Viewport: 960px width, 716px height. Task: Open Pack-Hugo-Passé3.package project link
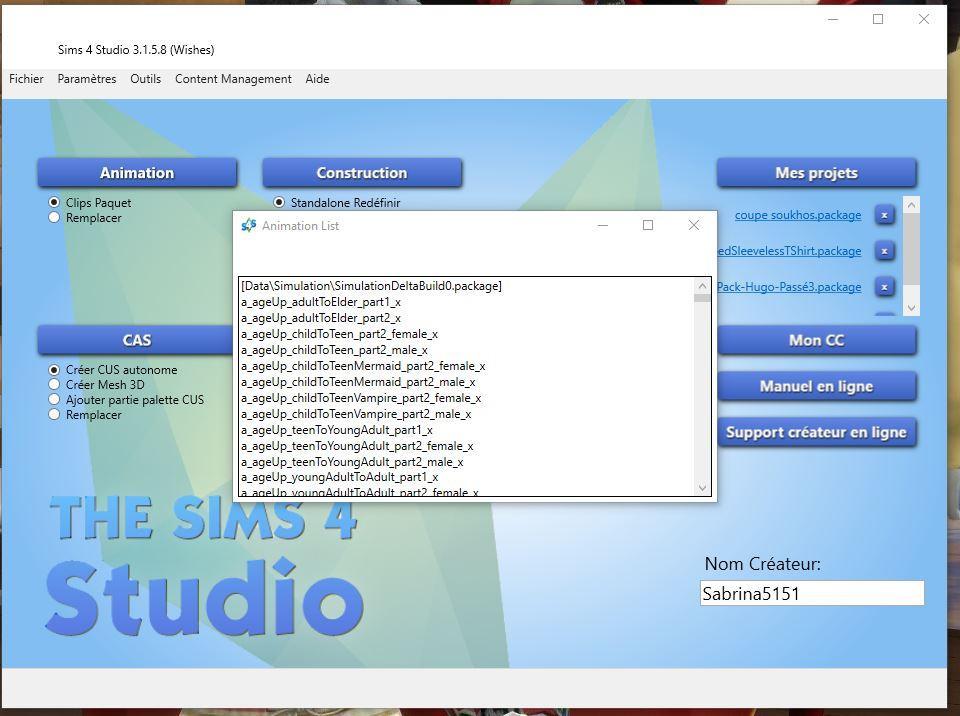[789, 287]
